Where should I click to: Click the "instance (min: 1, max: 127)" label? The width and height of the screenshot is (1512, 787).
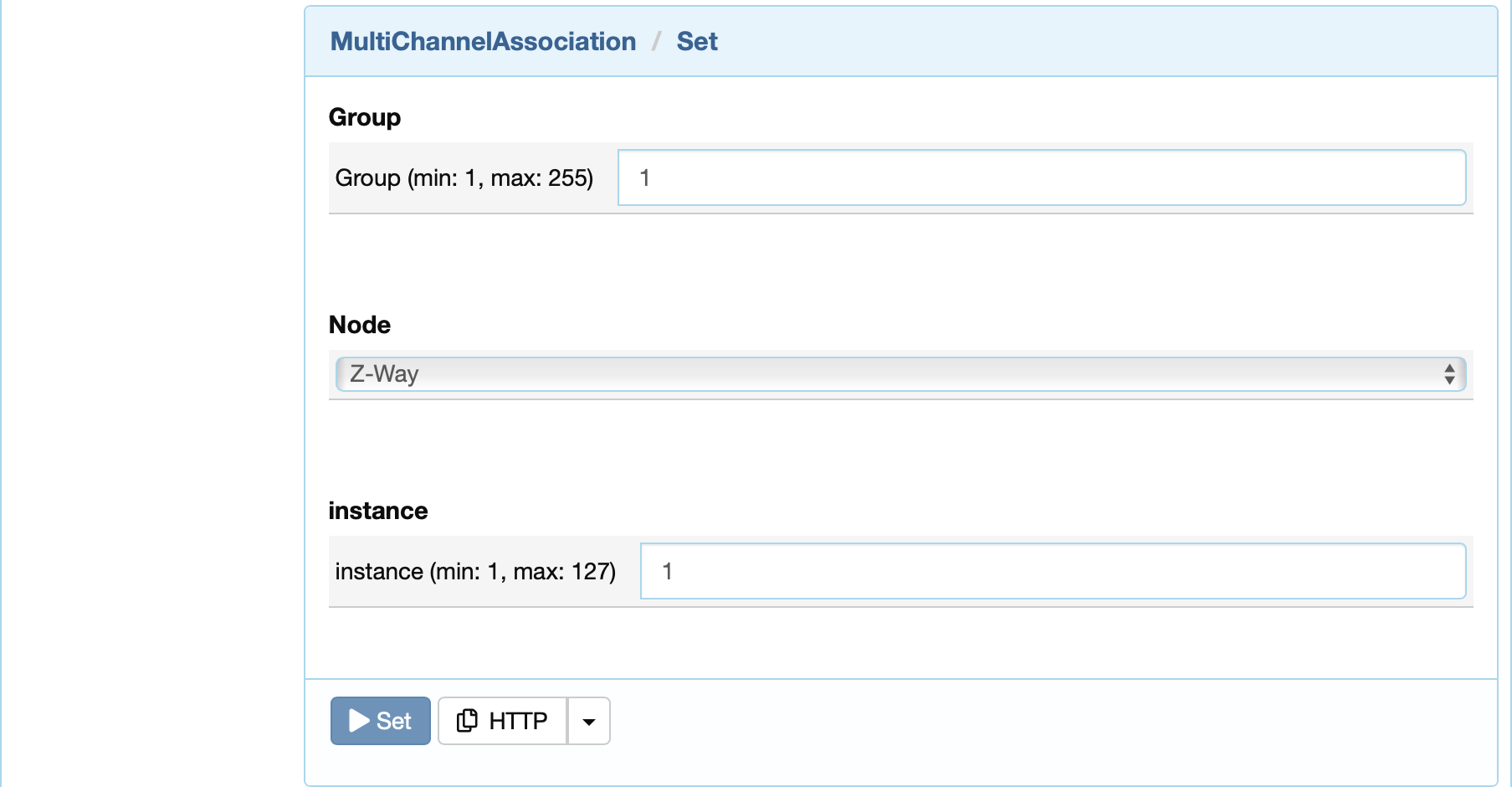475,571
